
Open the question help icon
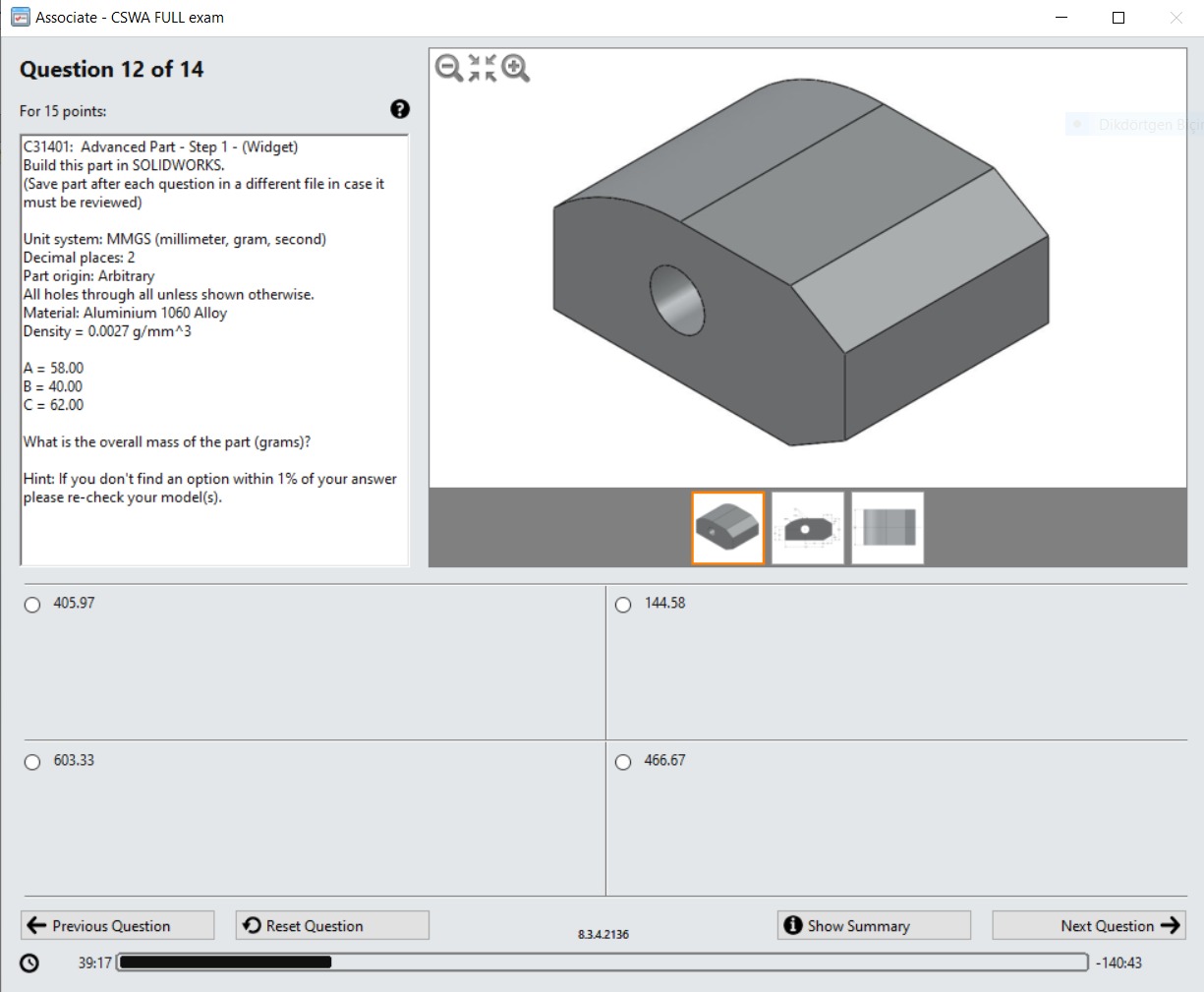[x=400, y=109]
